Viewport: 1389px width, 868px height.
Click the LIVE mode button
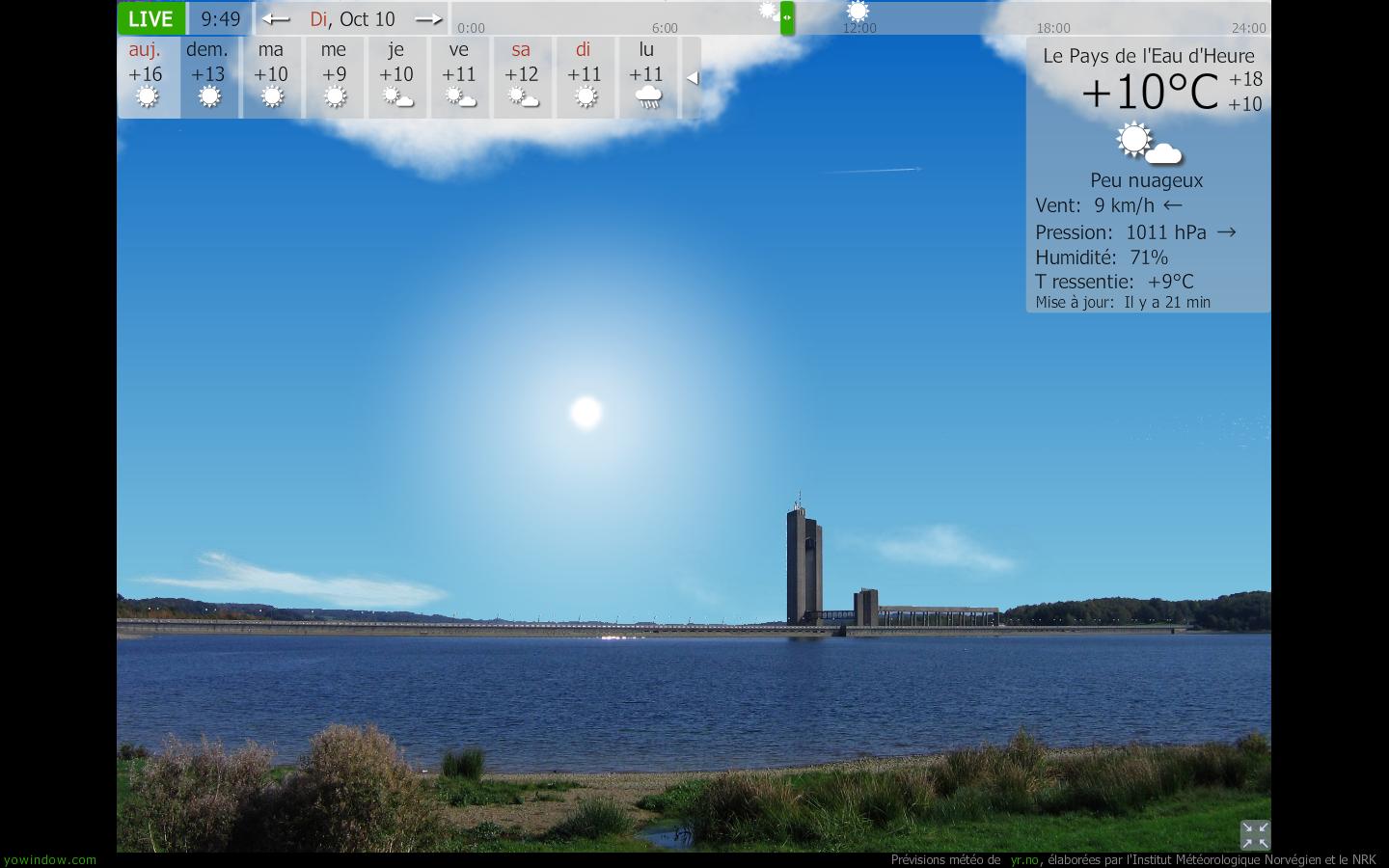[x=151, y=18]
